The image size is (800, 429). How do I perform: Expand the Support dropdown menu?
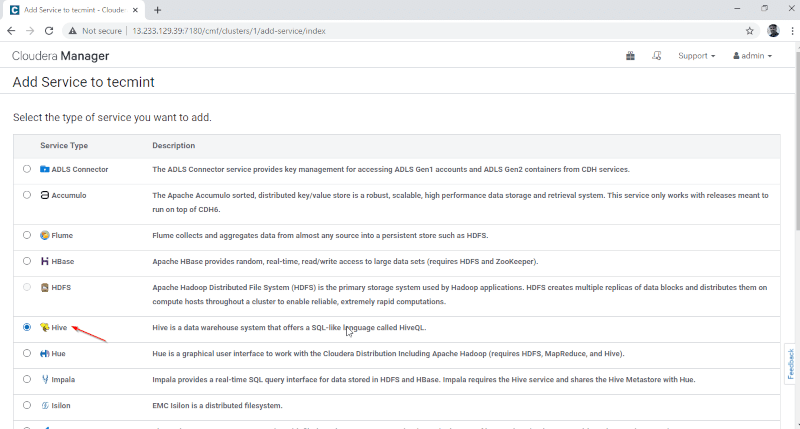point(696,56)
